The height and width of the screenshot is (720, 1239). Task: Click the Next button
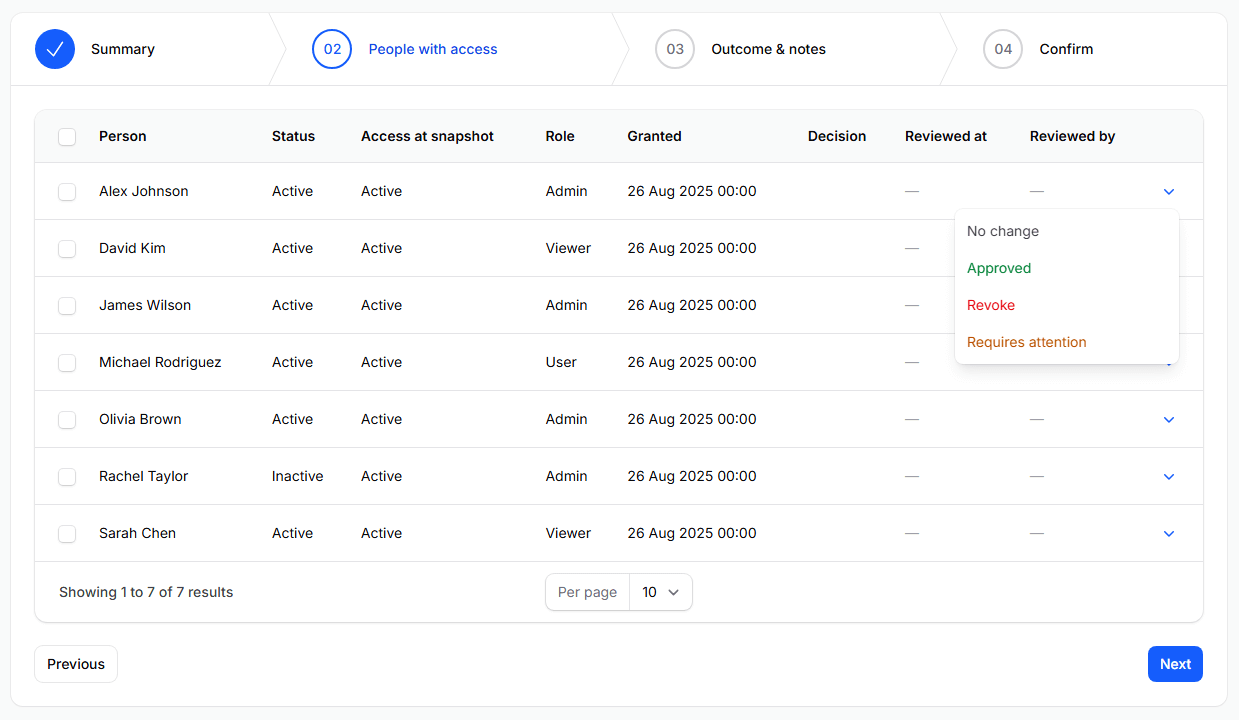(1175, 664)
